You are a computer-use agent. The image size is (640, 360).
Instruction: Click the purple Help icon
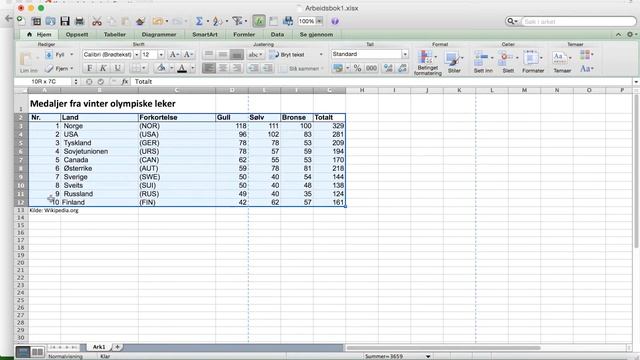(x=335, y=21)
